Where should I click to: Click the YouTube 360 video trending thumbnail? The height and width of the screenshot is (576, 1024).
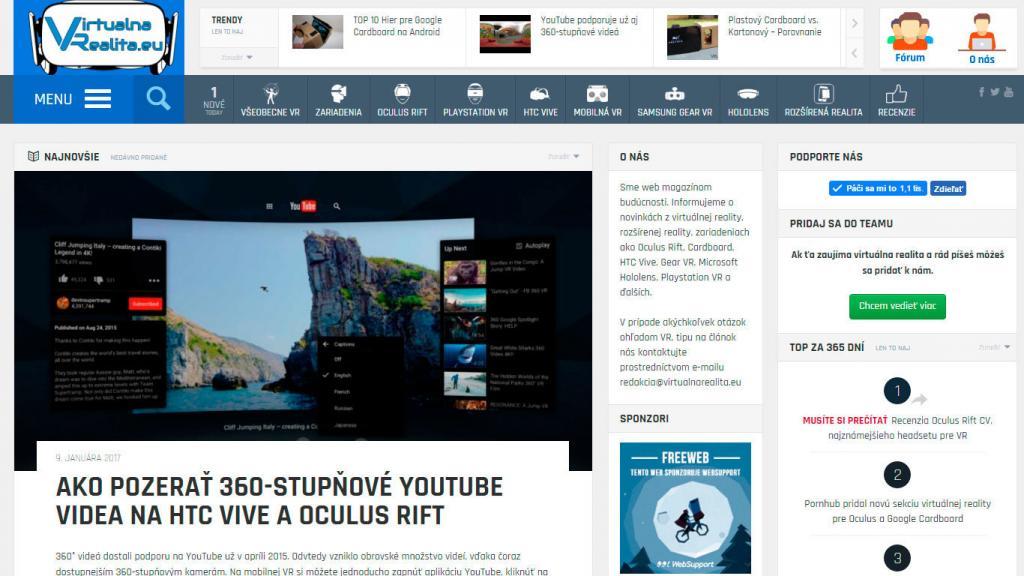point(505,34)
